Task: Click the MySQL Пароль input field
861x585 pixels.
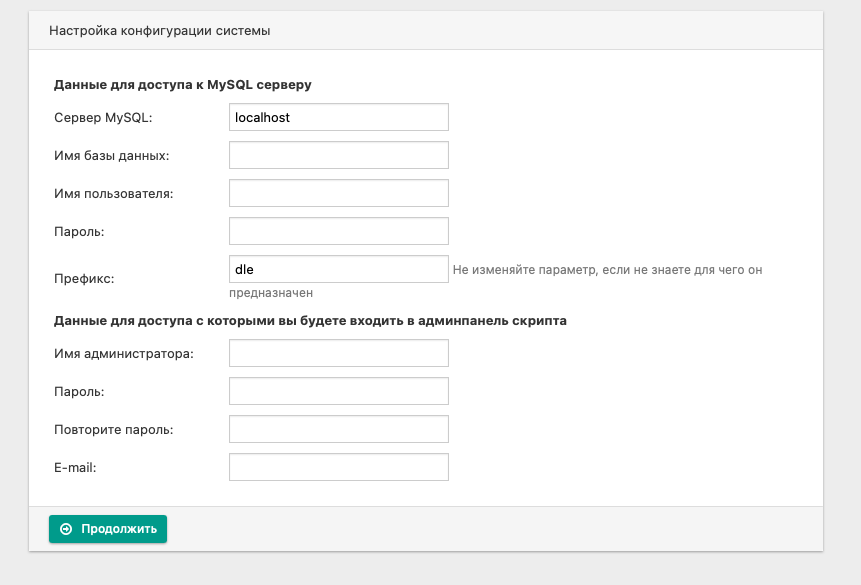Action: (339, 231)
